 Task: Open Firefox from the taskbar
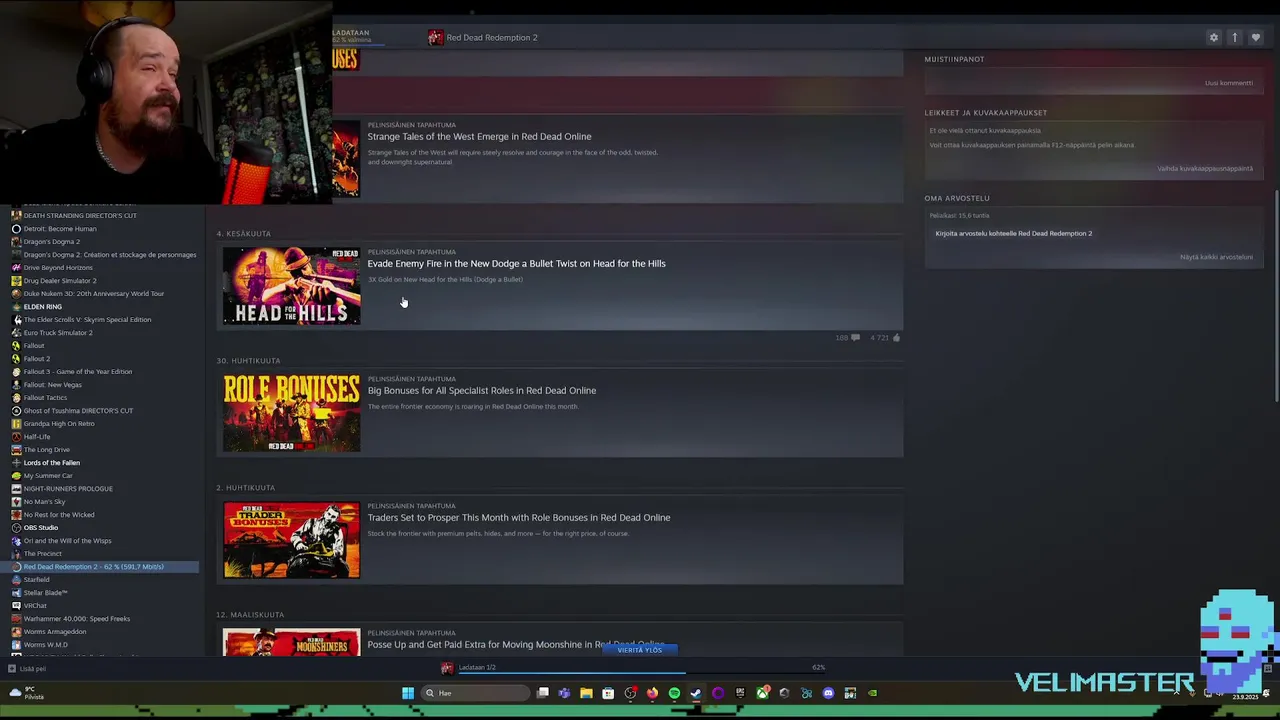tap(652, 693)
